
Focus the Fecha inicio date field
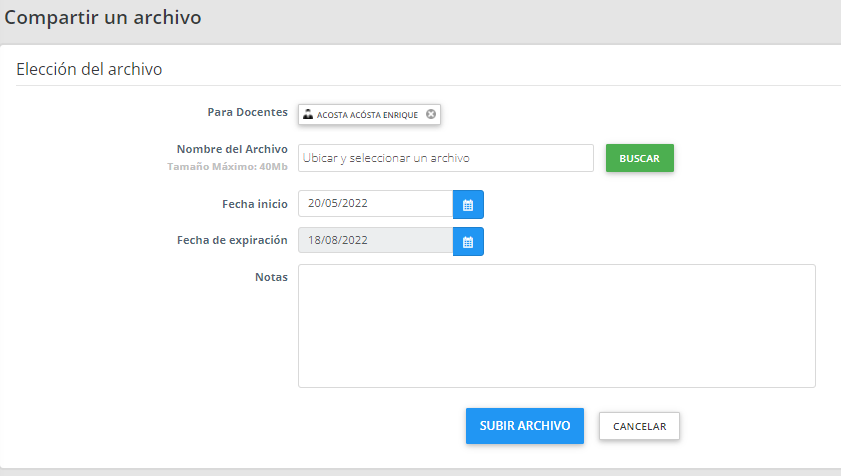375,204
